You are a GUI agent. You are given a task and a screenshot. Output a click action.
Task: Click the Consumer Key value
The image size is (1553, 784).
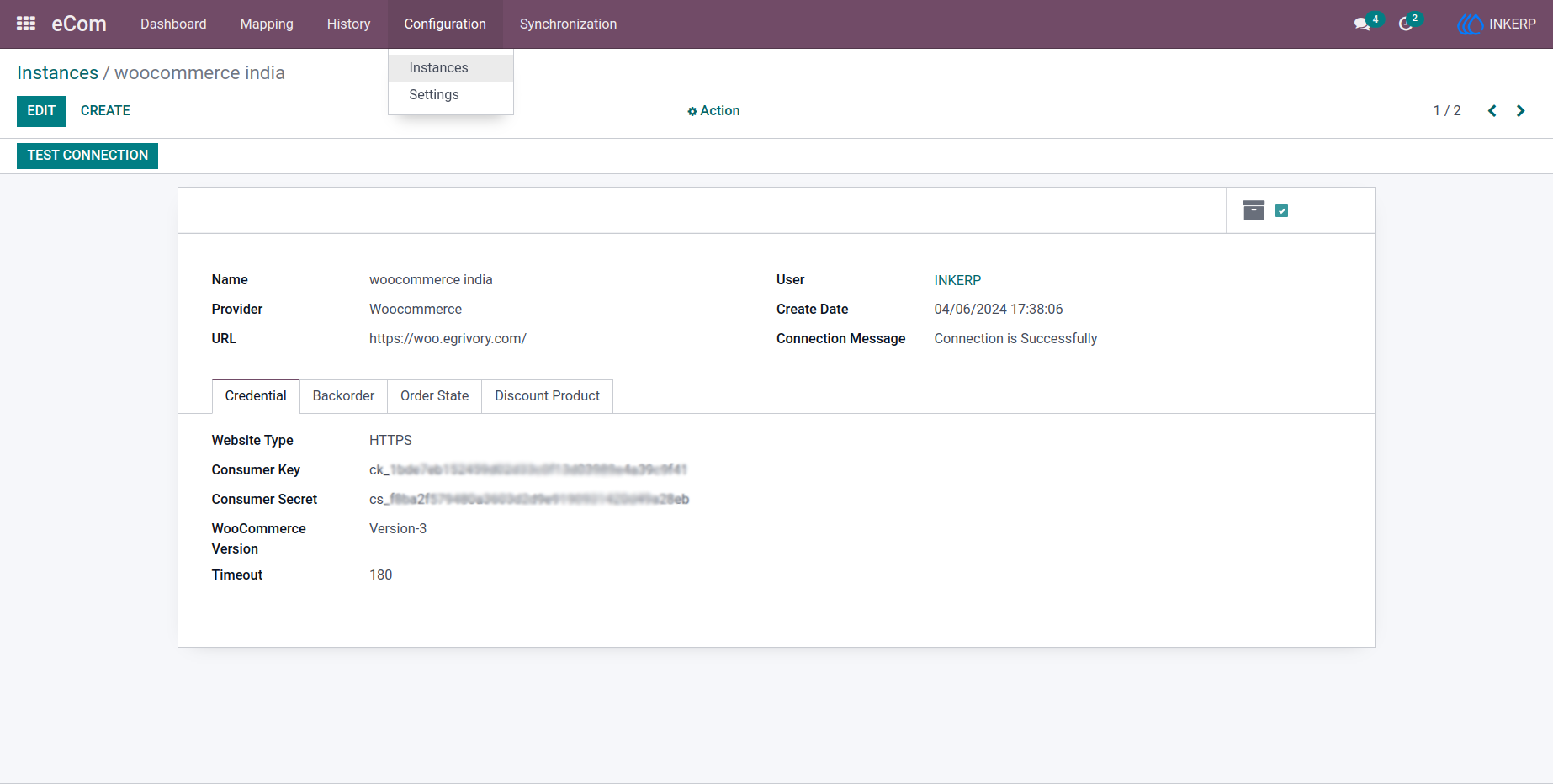pos(528,470)
